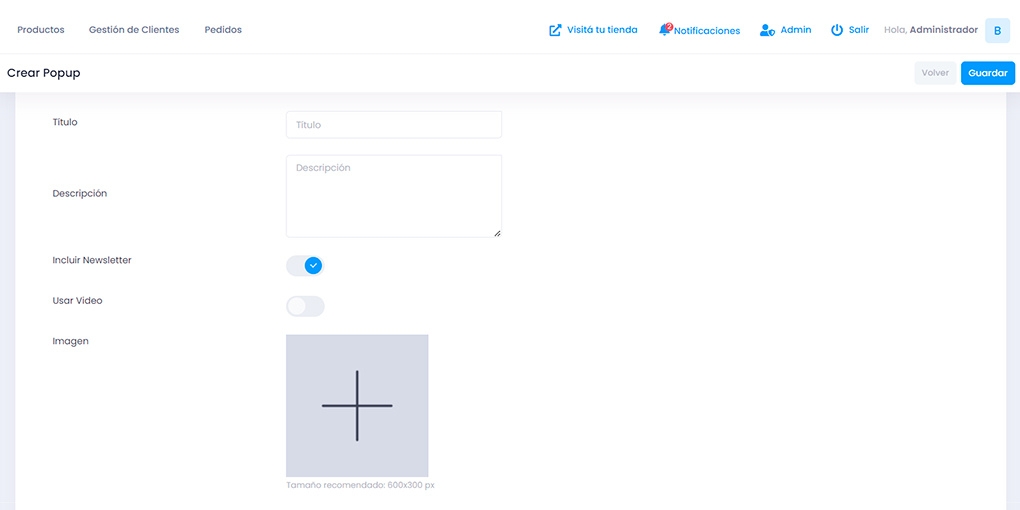Click the Notificaciones text link
The height and width of the screenshot is (510, 1020).
(707, 31)
